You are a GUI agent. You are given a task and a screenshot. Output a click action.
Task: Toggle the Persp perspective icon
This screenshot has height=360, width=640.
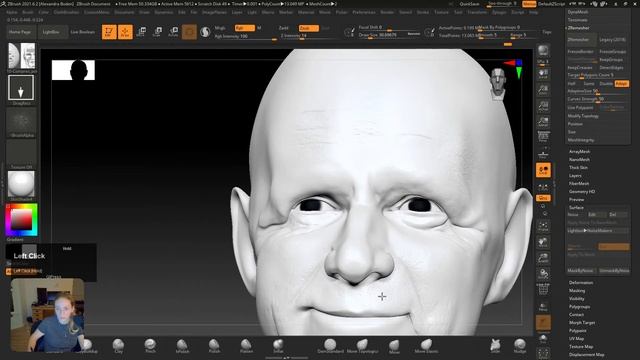(543, 138)
